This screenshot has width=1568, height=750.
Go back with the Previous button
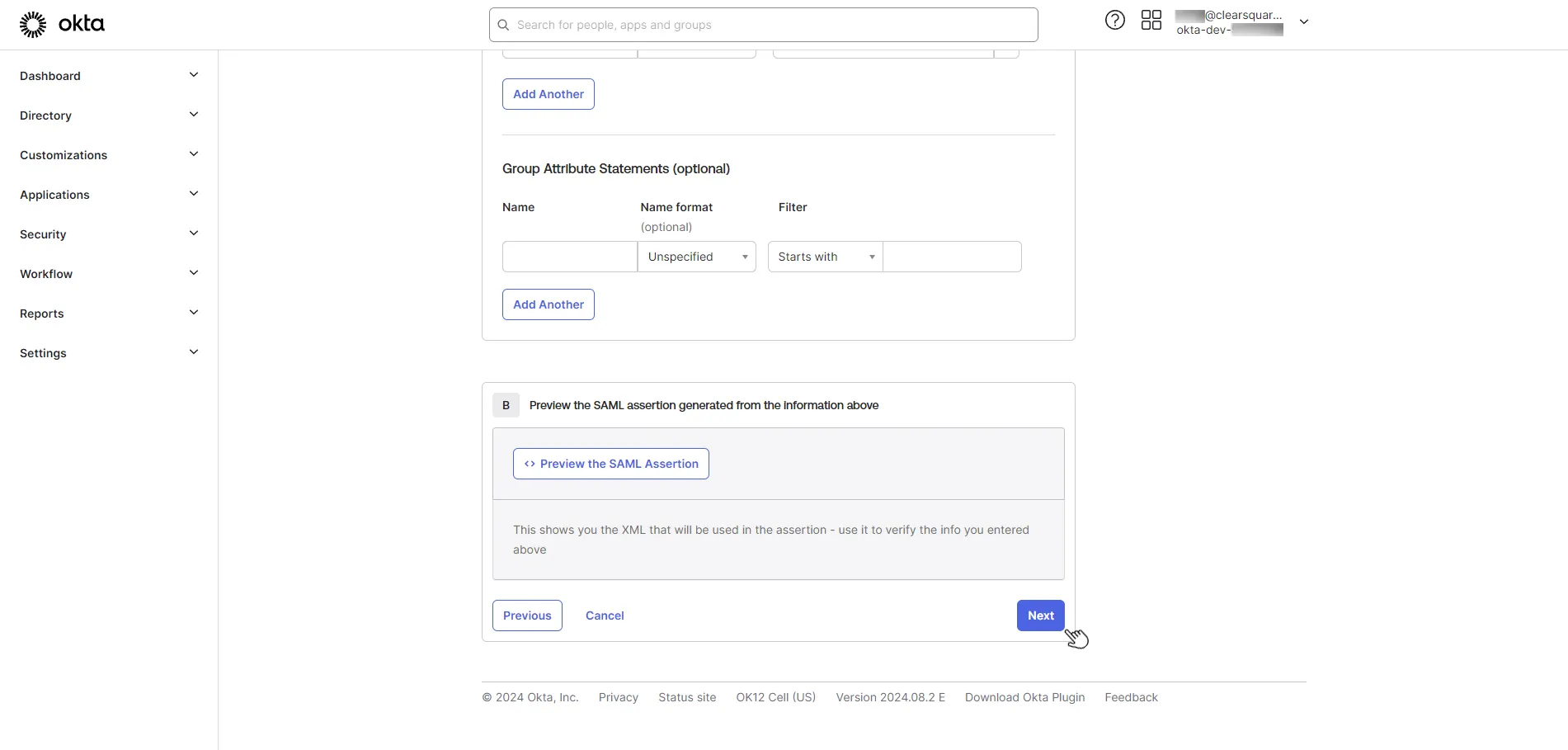pos(527,616)
